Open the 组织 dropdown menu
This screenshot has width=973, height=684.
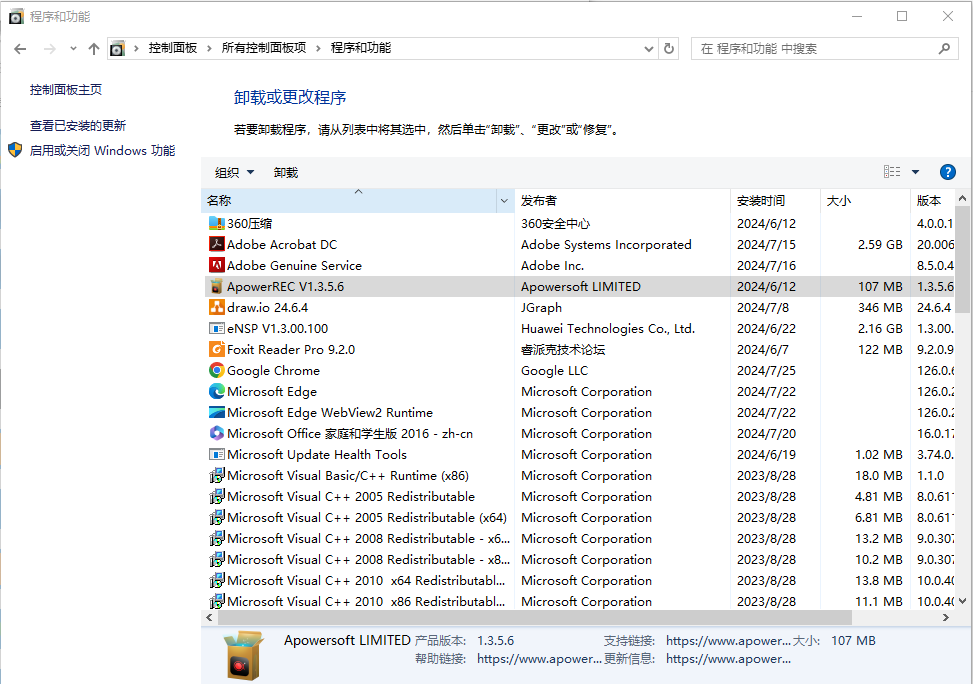pyautogui.click(x=233, y=171)
